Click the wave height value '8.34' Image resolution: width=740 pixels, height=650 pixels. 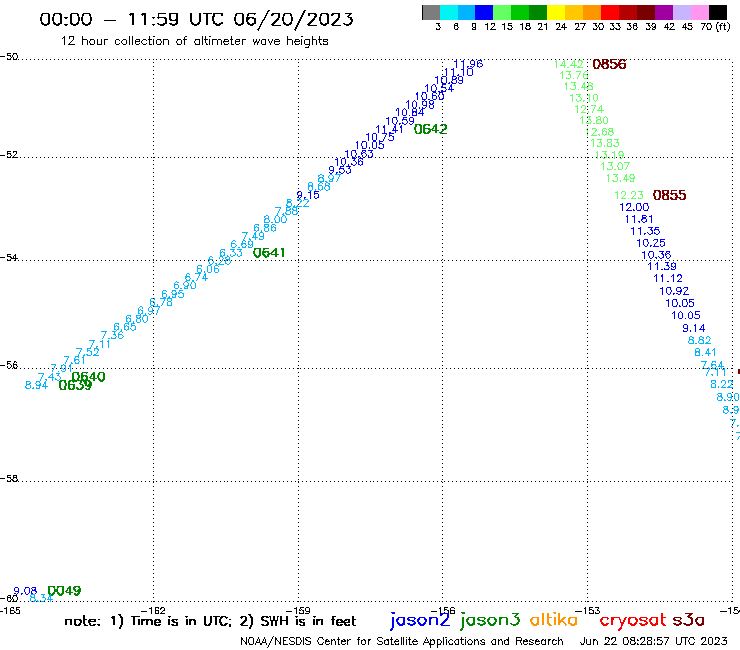click(41, 598)
